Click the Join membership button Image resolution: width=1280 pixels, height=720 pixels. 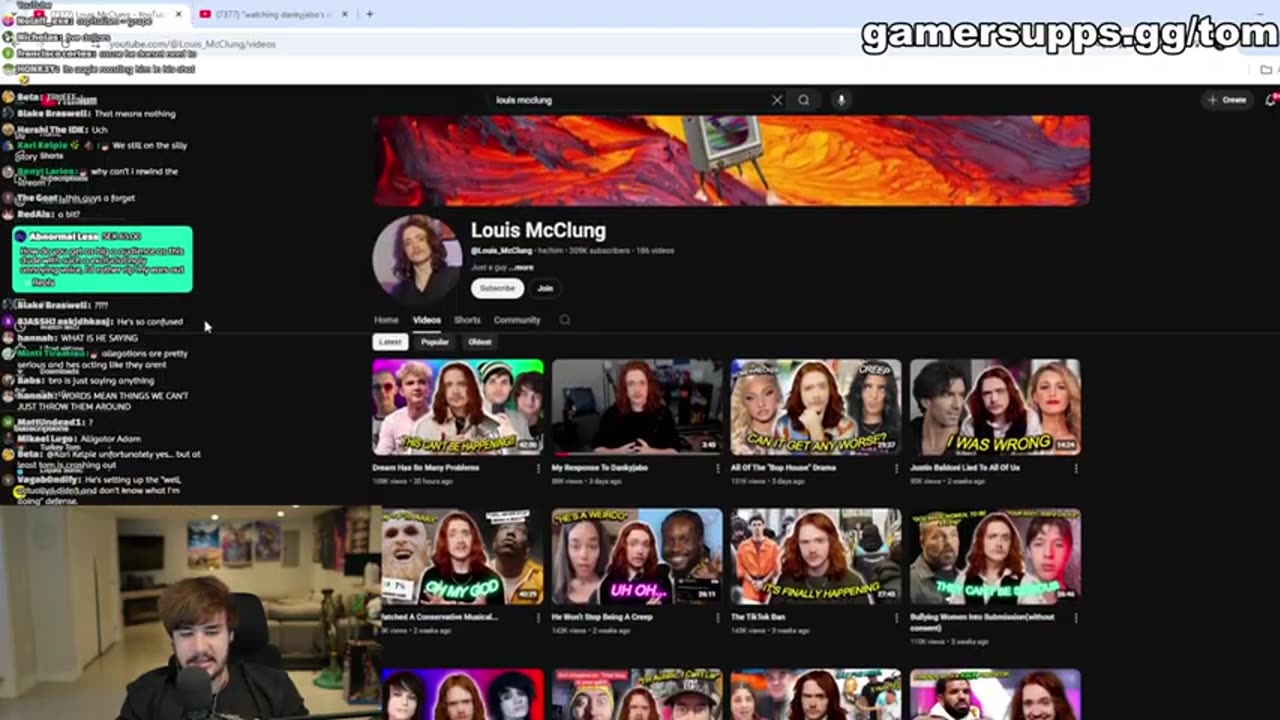coord(545,288)
